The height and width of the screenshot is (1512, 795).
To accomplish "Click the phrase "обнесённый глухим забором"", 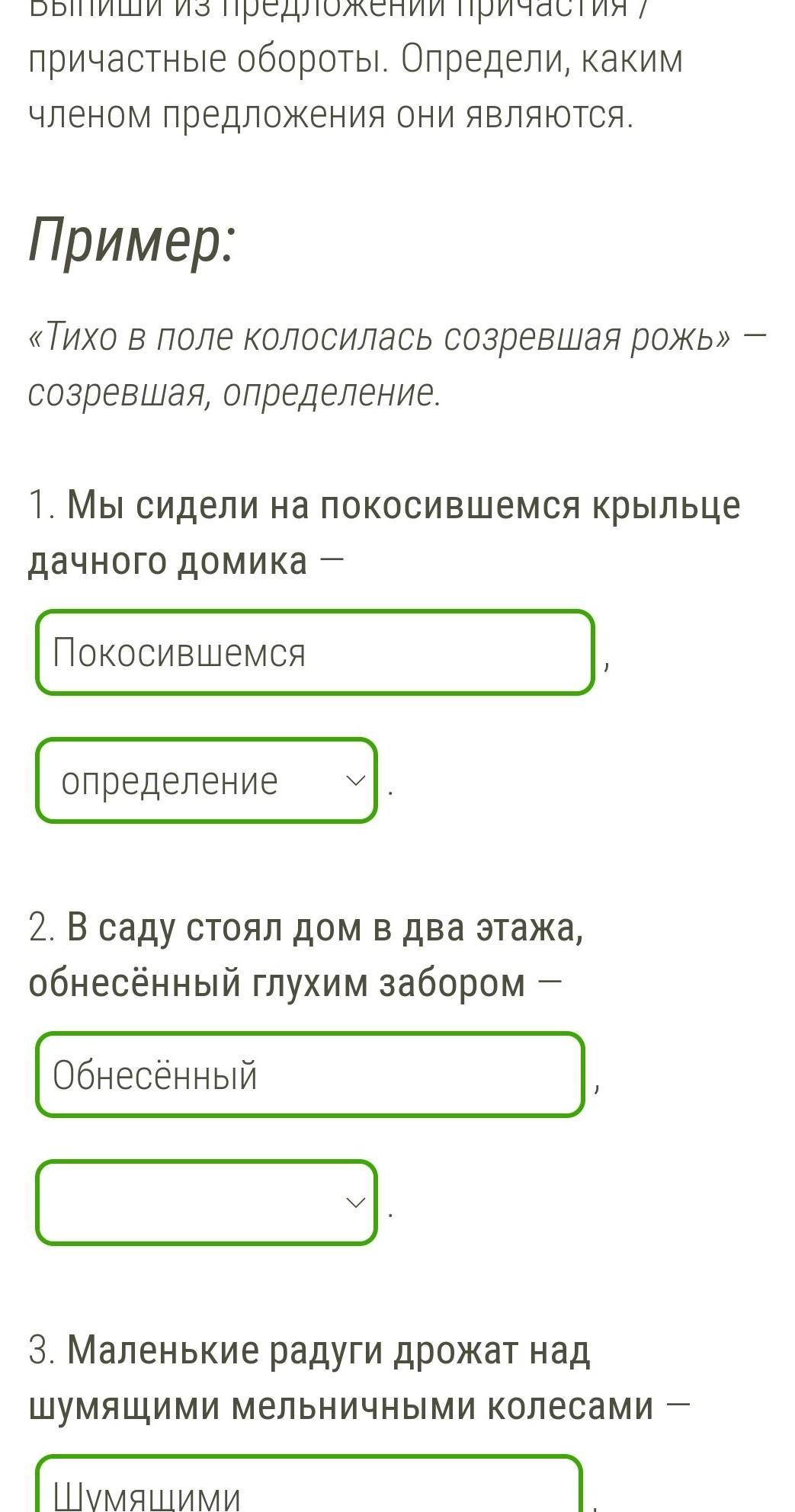I will (x=277, y=983).
